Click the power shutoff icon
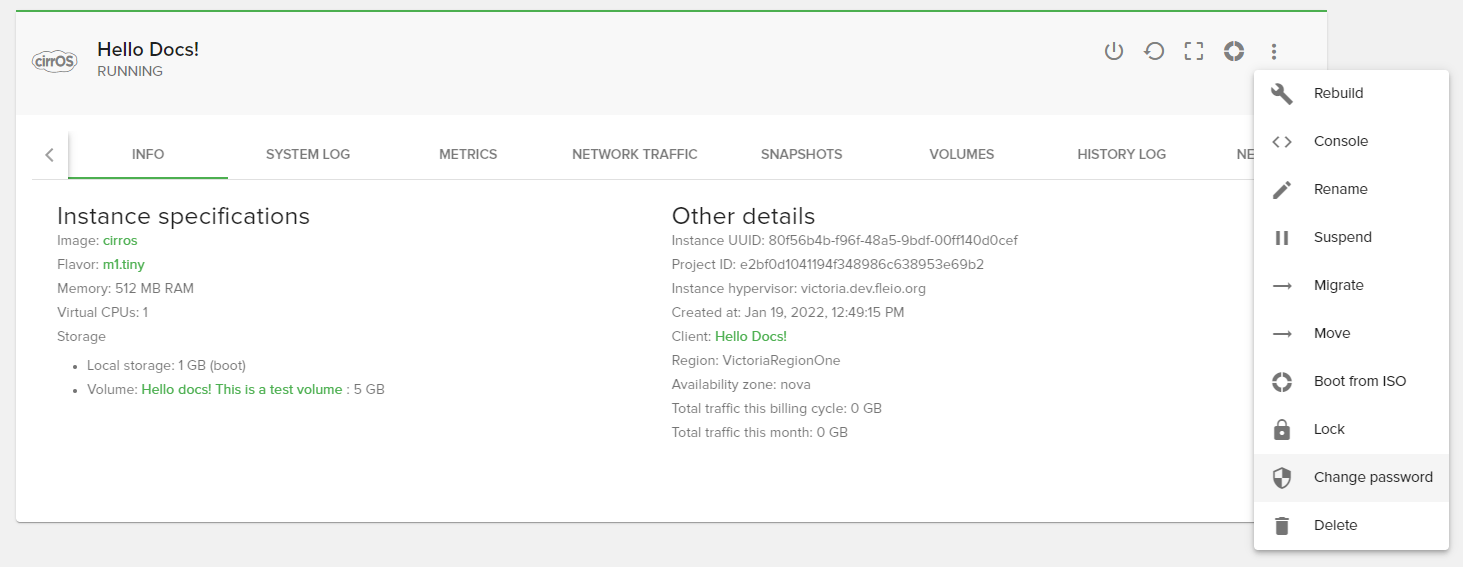Image resolution: width=1463 pixels, height=567 pixels. [1114, 51]
